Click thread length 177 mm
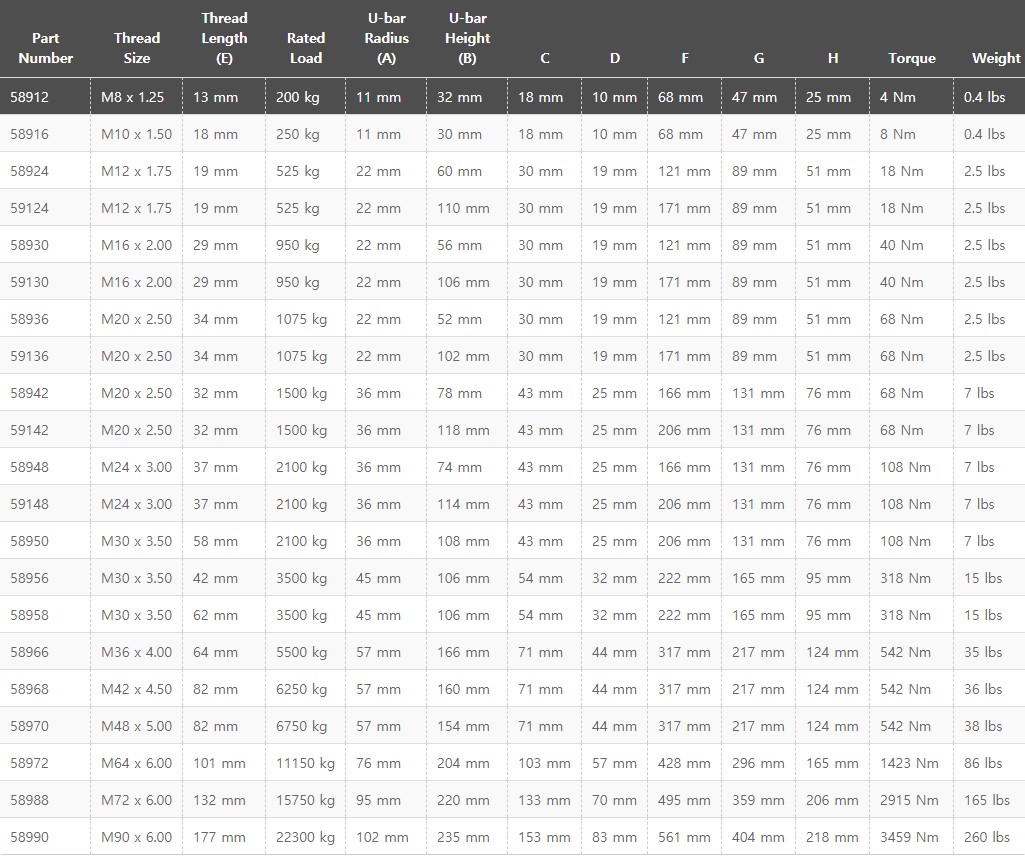The height and width of the screenshot is (868, 1025). click(219, 837)
